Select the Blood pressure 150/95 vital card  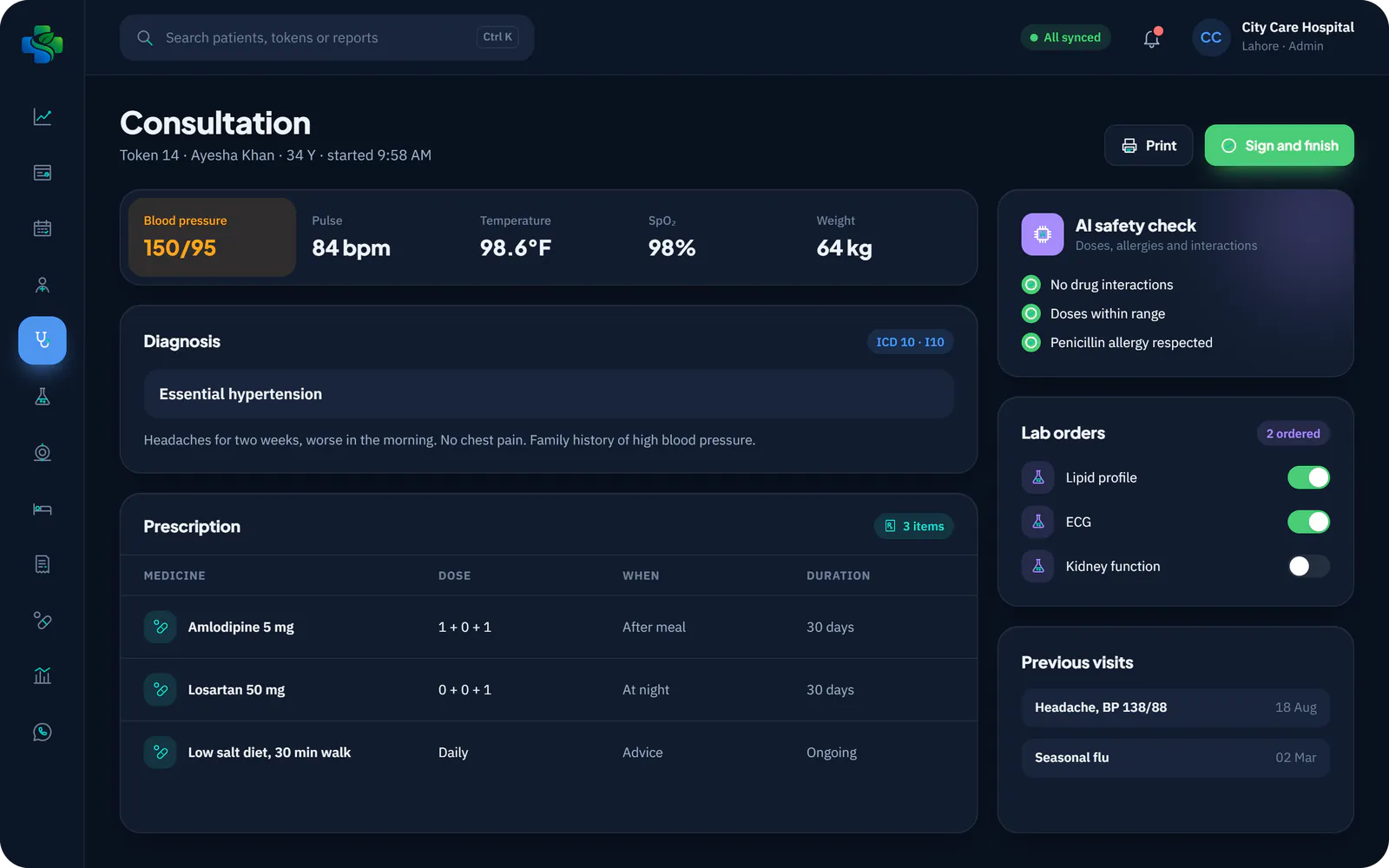pyautogui.click(x=212, y=237)
